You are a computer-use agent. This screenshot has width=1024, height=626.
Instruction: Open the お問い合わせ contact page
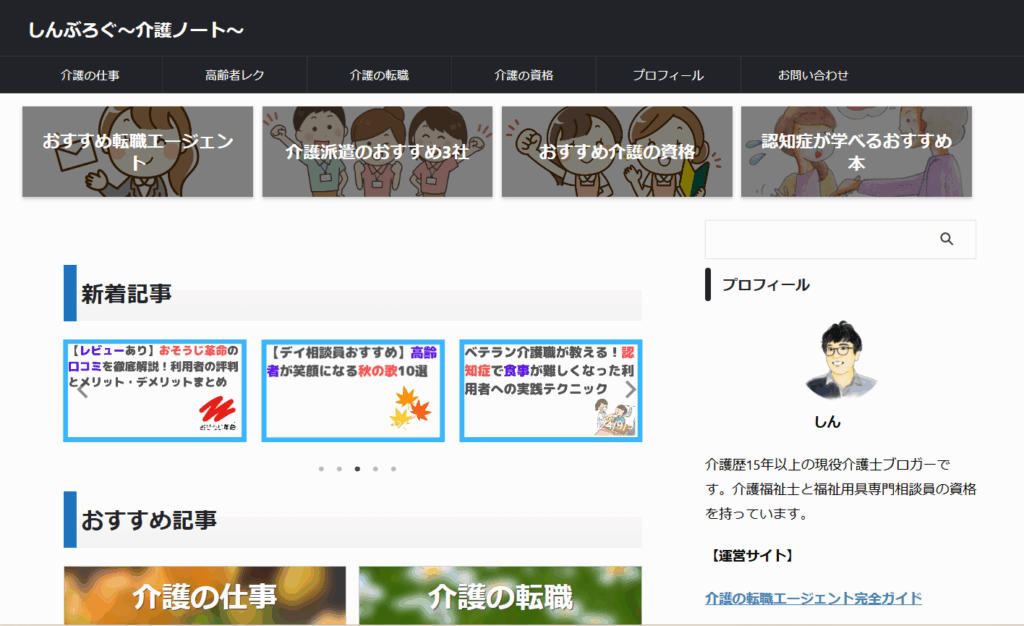tap(813, 75)
